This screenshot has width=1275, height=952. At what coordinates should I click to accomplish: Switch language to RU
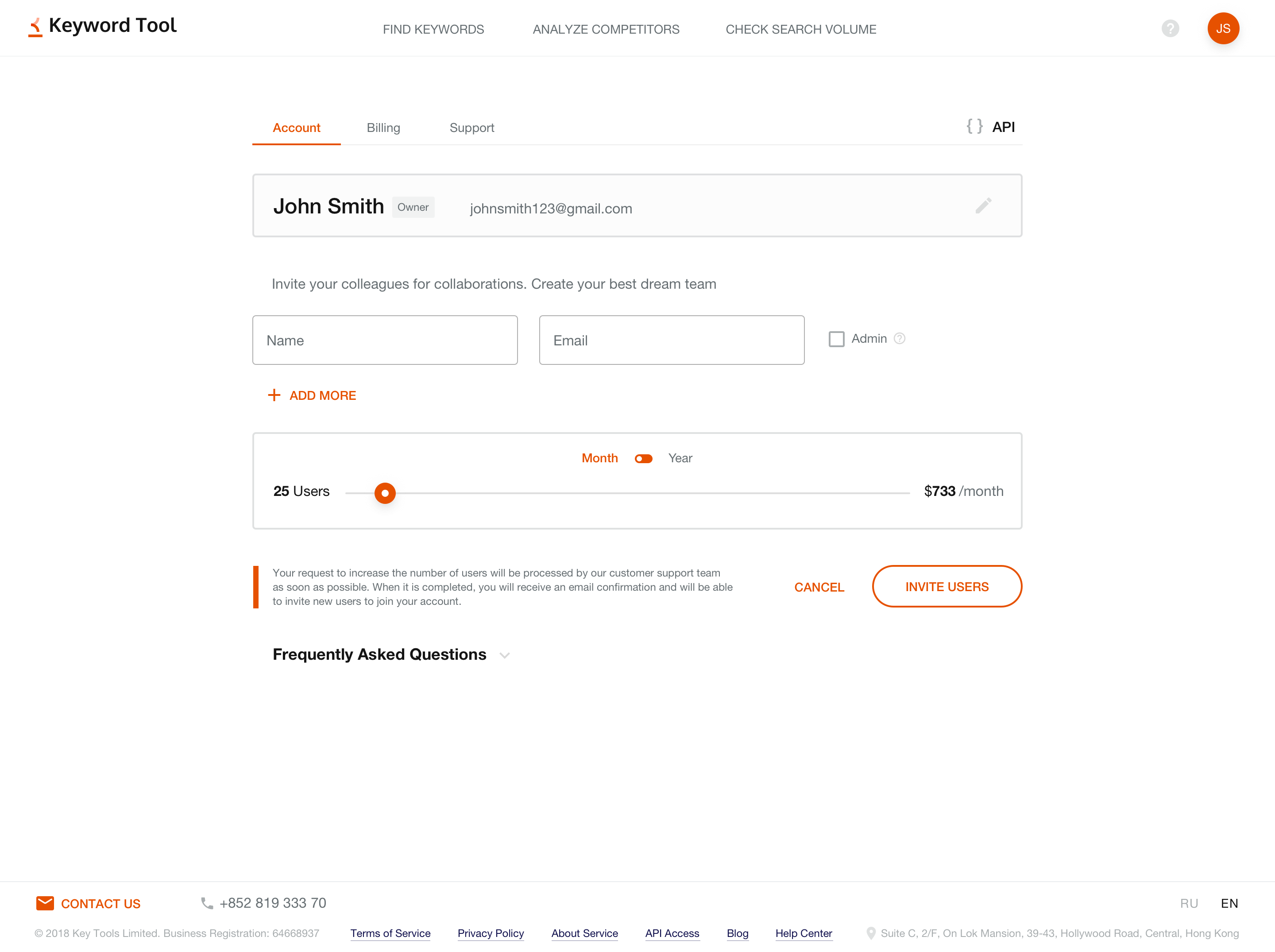click(1189, 903)
